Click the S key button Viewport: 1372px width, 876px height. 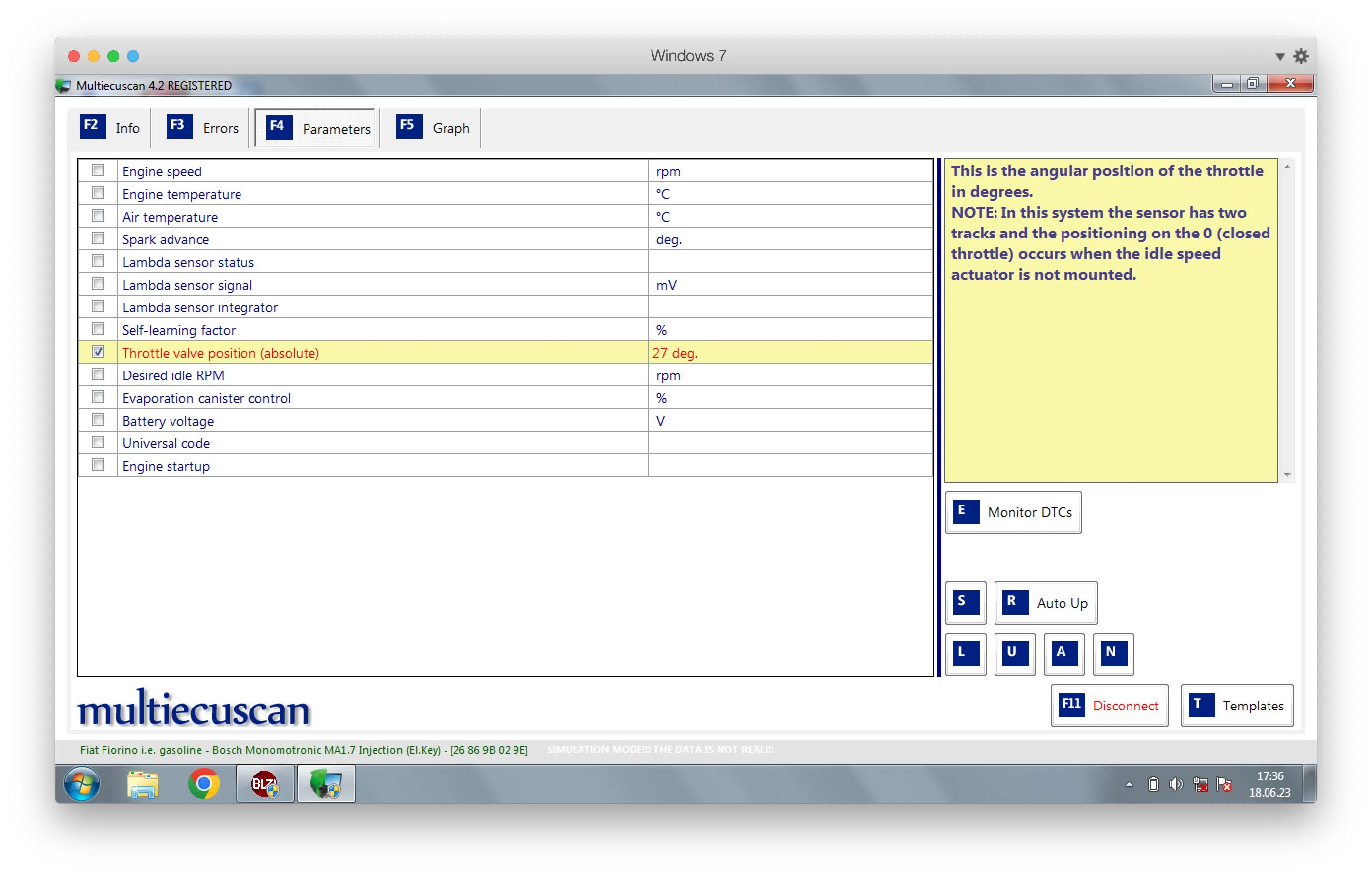(965, 602)
